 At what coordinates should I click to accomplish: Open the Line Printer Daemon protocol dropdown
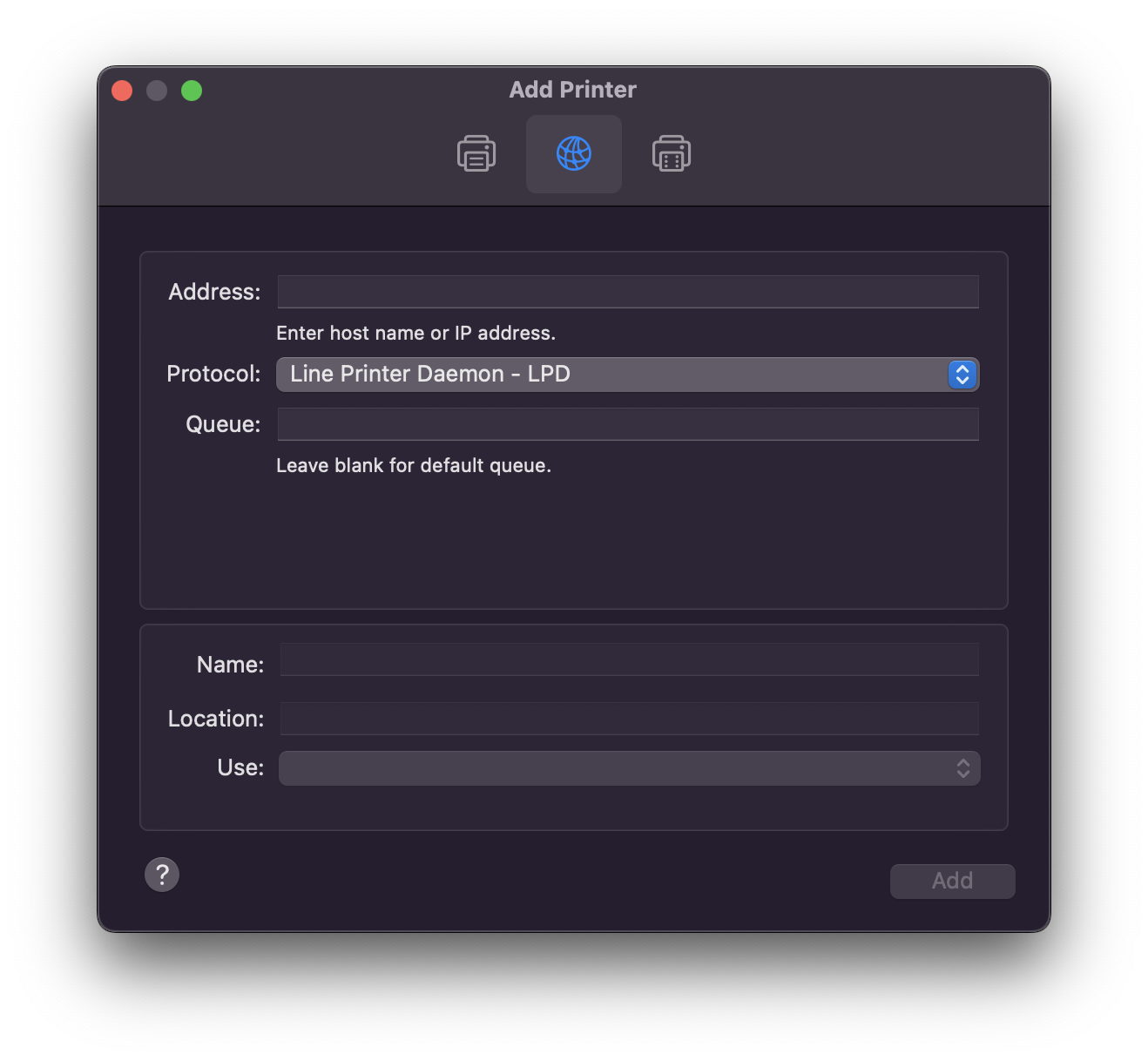point(610,375)
